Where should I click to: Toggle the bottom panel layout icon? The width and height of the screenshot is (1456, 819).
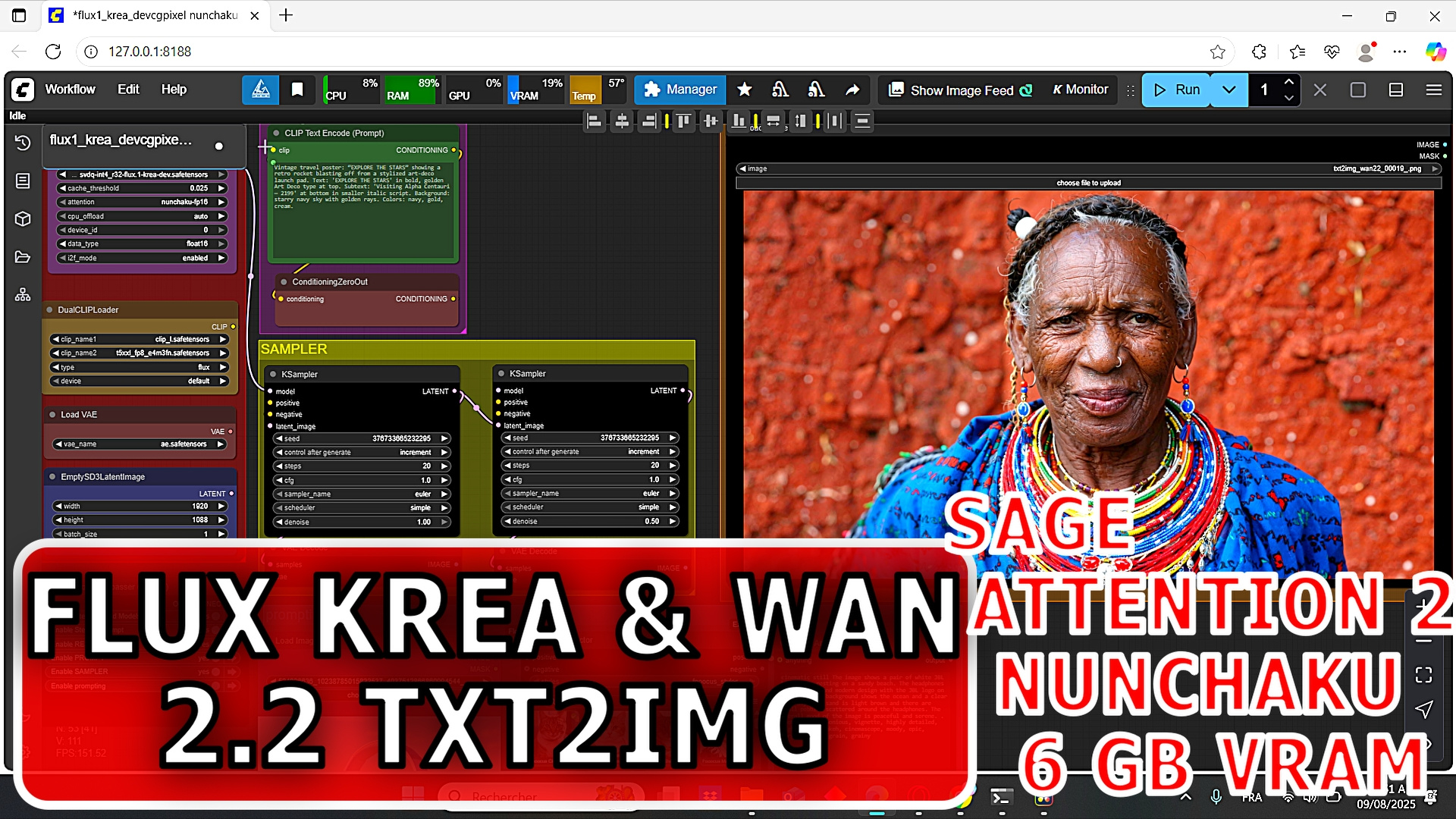pyautogui.click(x=1396, y=89)
